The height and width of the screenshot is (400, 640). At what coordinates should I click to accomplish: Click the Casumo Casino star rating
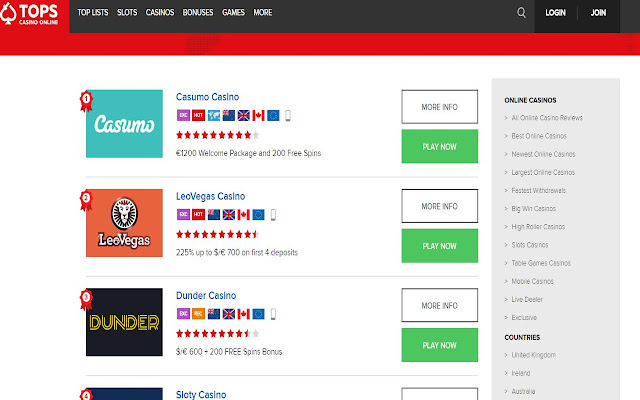[218, 135]
